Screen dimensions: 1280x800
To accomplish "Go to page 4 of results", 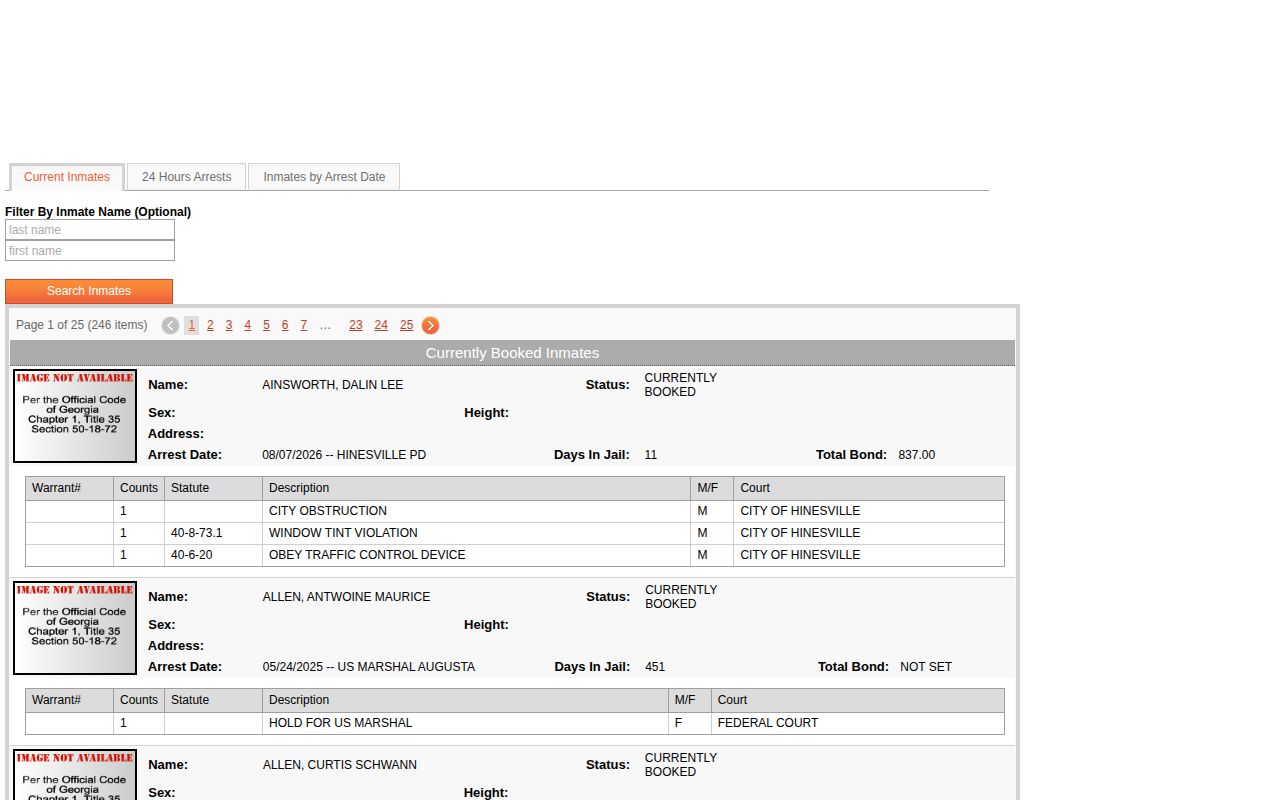I will [248, 325].
